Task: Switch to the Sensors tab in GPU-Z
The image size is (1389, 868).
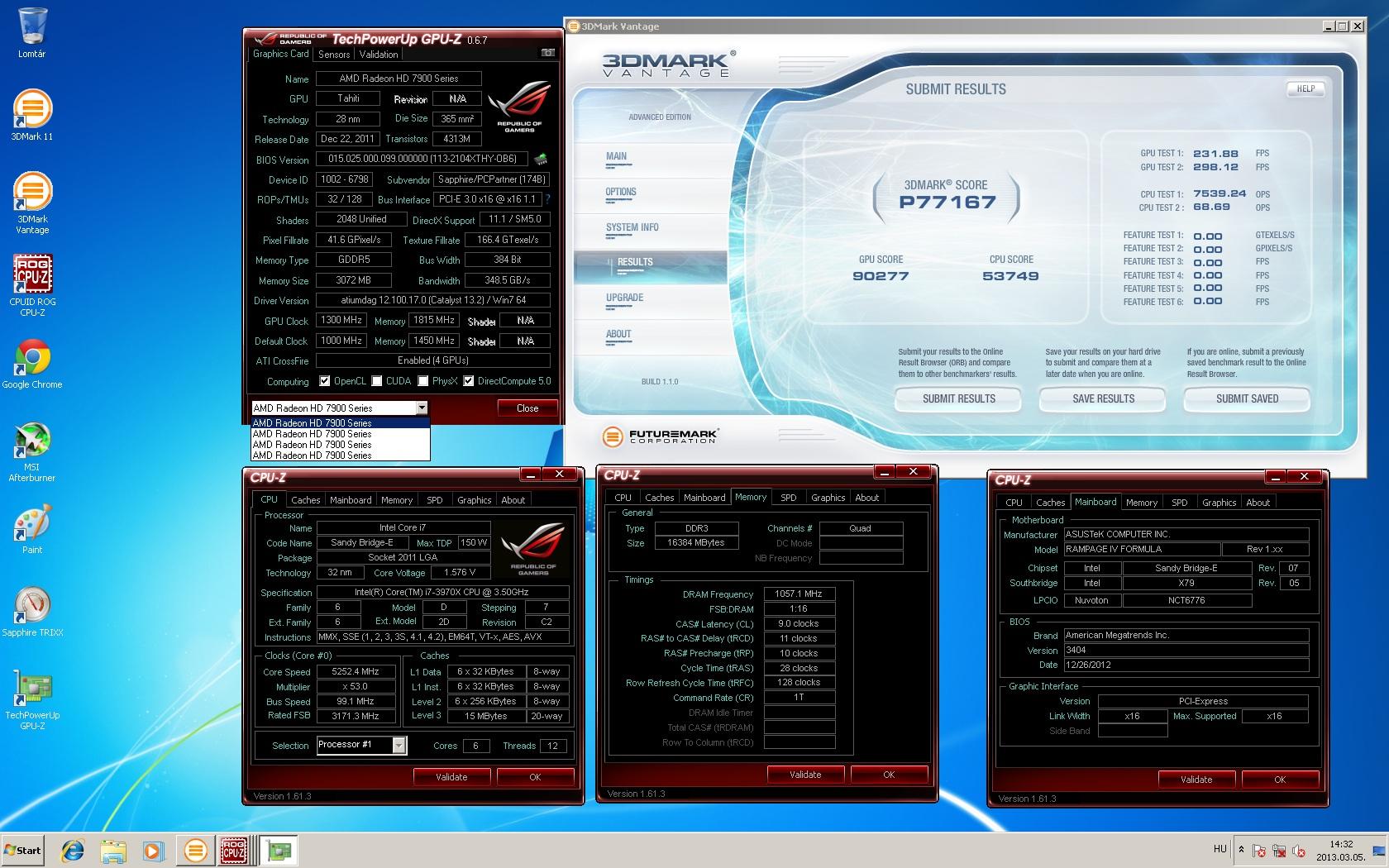Action: [334, 55]
